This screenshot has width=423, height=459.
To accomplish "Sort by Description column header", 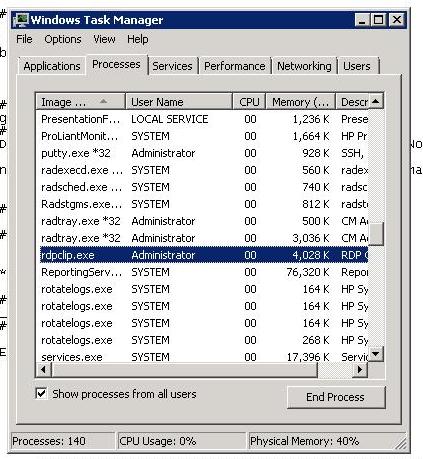I will pyautogui.click(x=352, y=102).
